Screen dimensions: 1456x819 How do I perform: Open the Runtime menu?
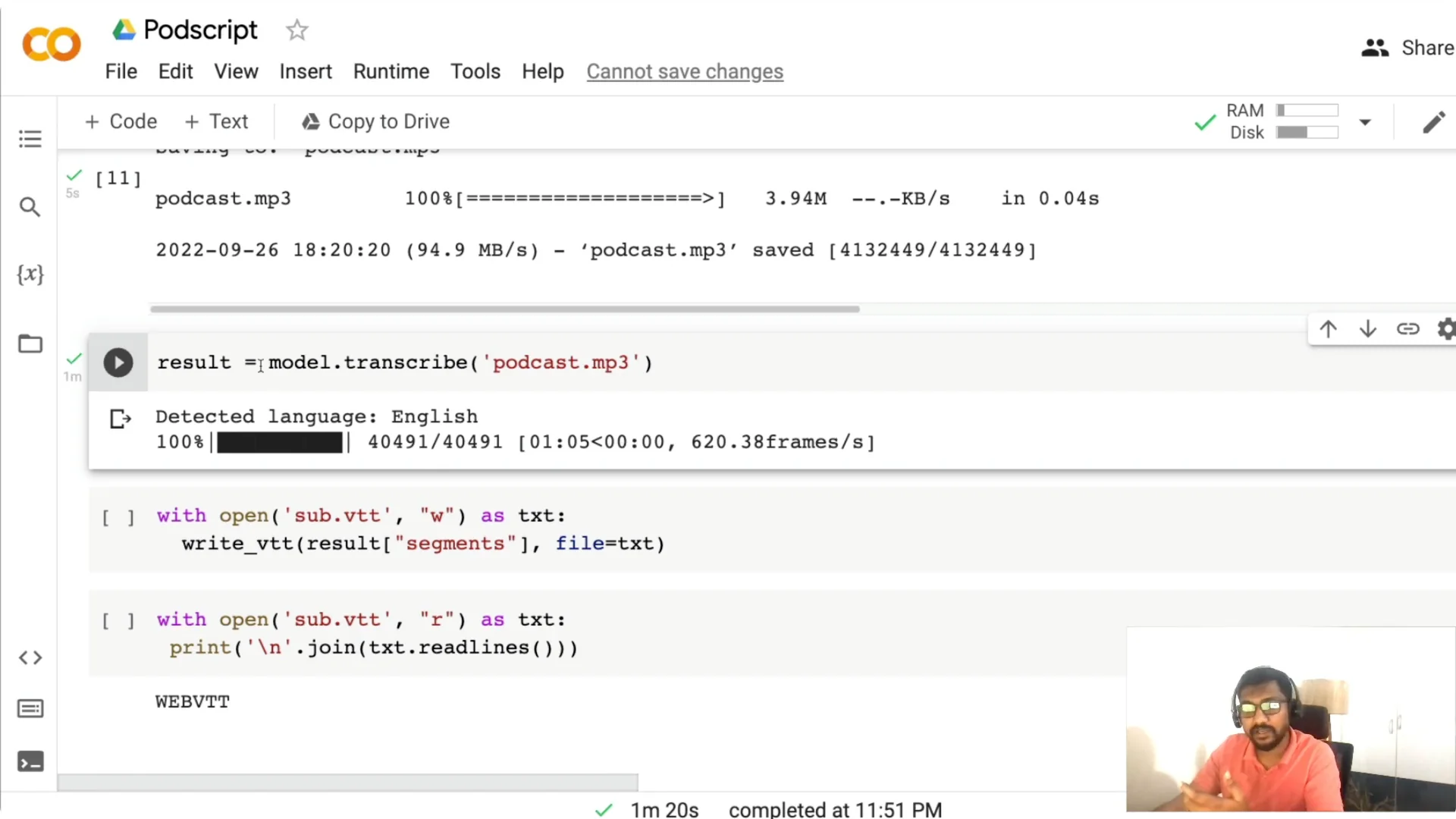click(391, 71)
